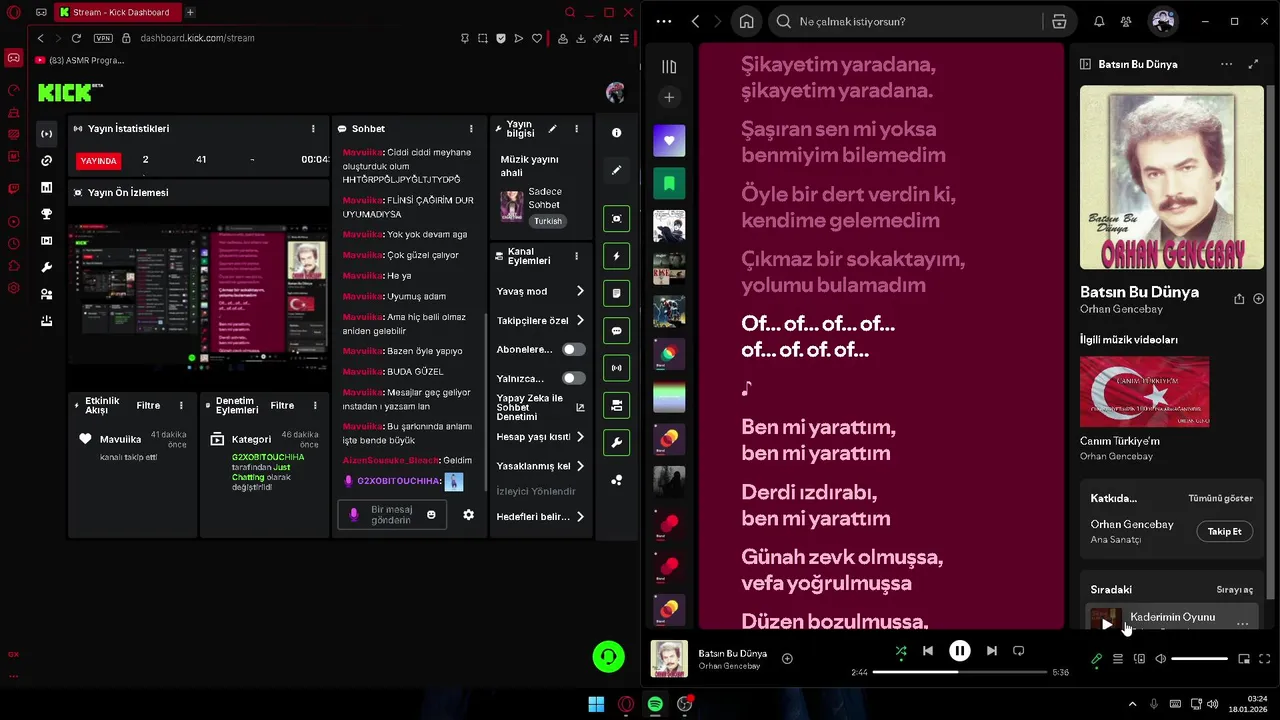1280x720 pixels.
Task: Open Yayın İstatistikleri three-dot menu
Action: 313,129
